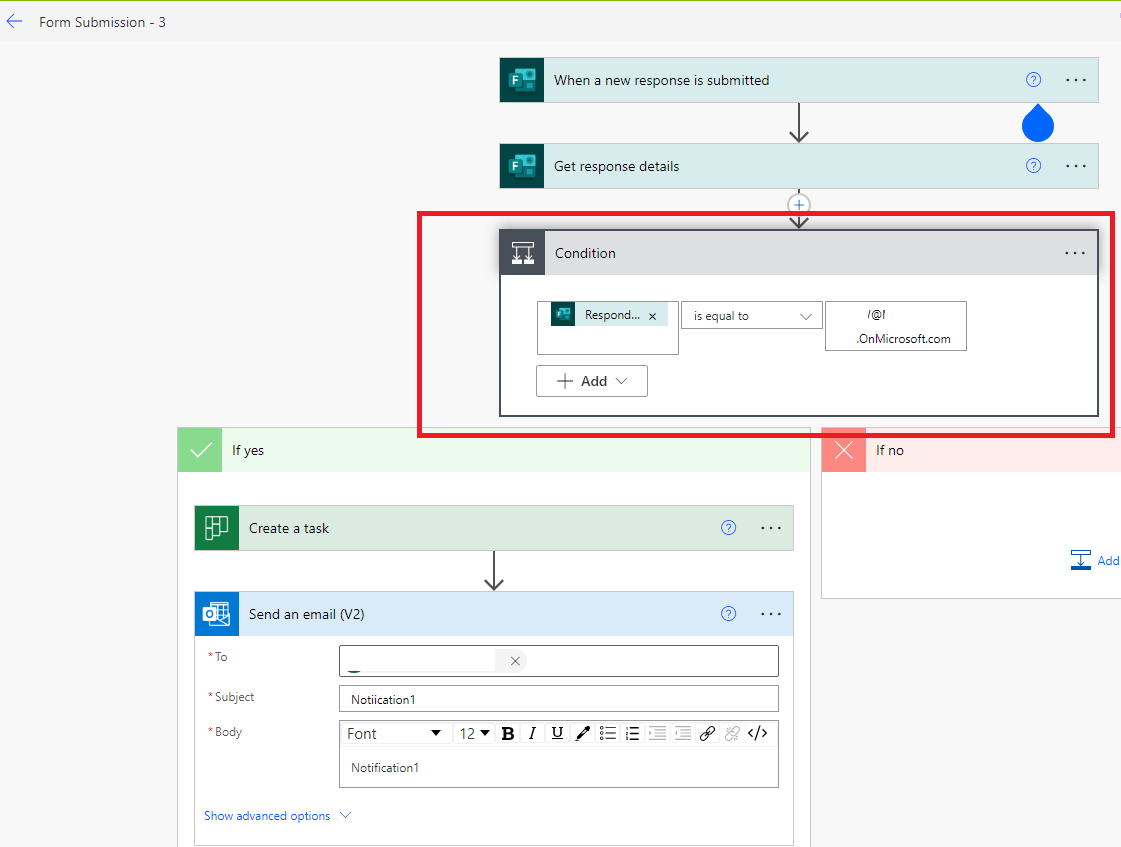The height and width of the screenshot is (847, 1121).
Task: Expand the 'Get response details' card
Action: (x=799, y=166)
